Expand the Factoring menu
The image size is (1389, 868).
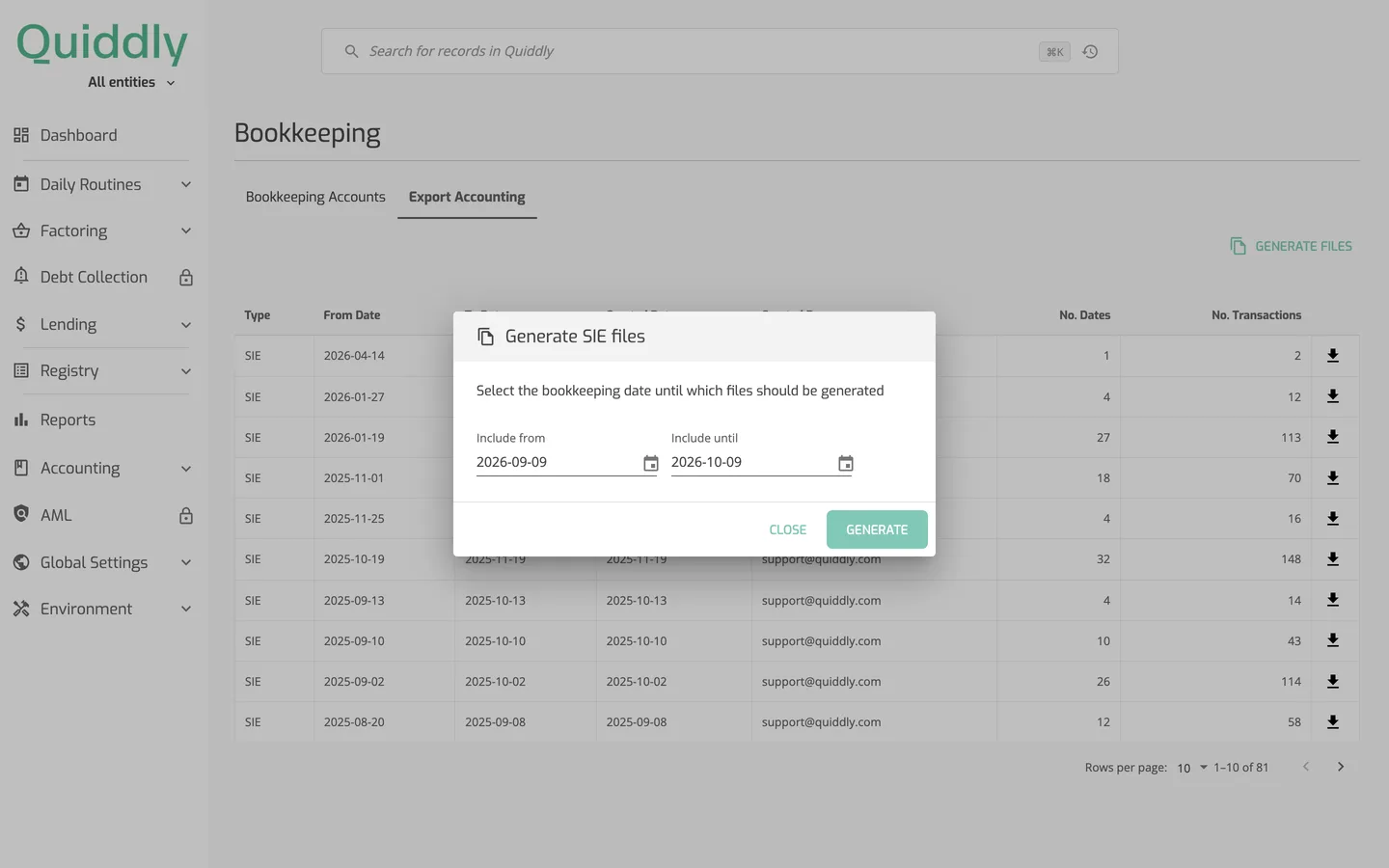click(186, 231)
